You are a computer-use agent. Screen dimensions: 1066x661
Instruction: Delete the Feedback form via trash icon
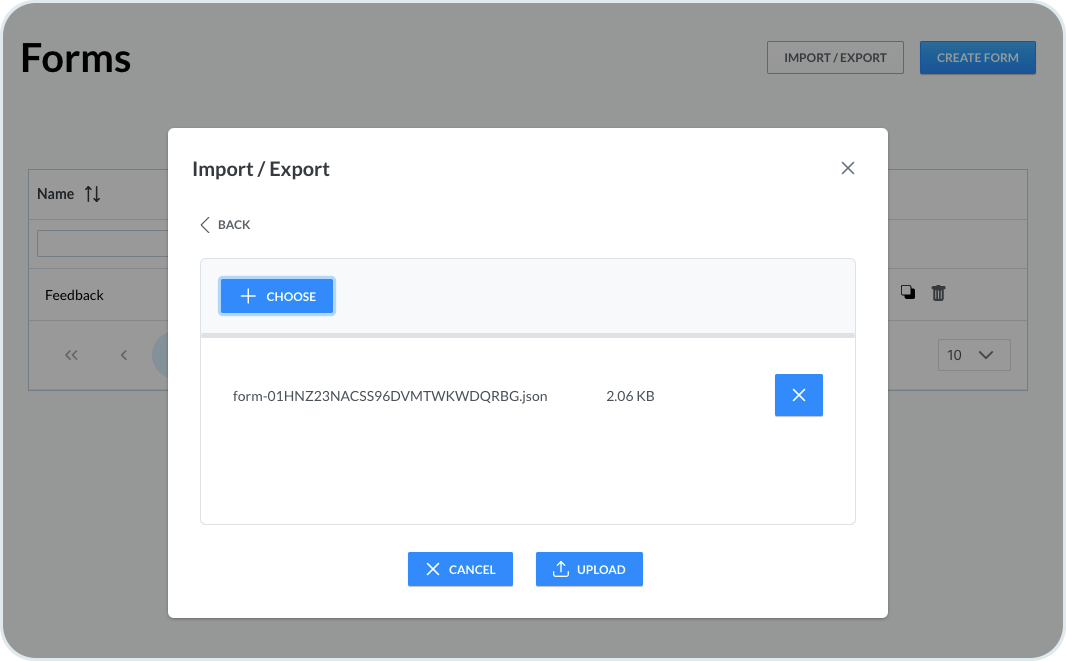click(x=938, y=293)
